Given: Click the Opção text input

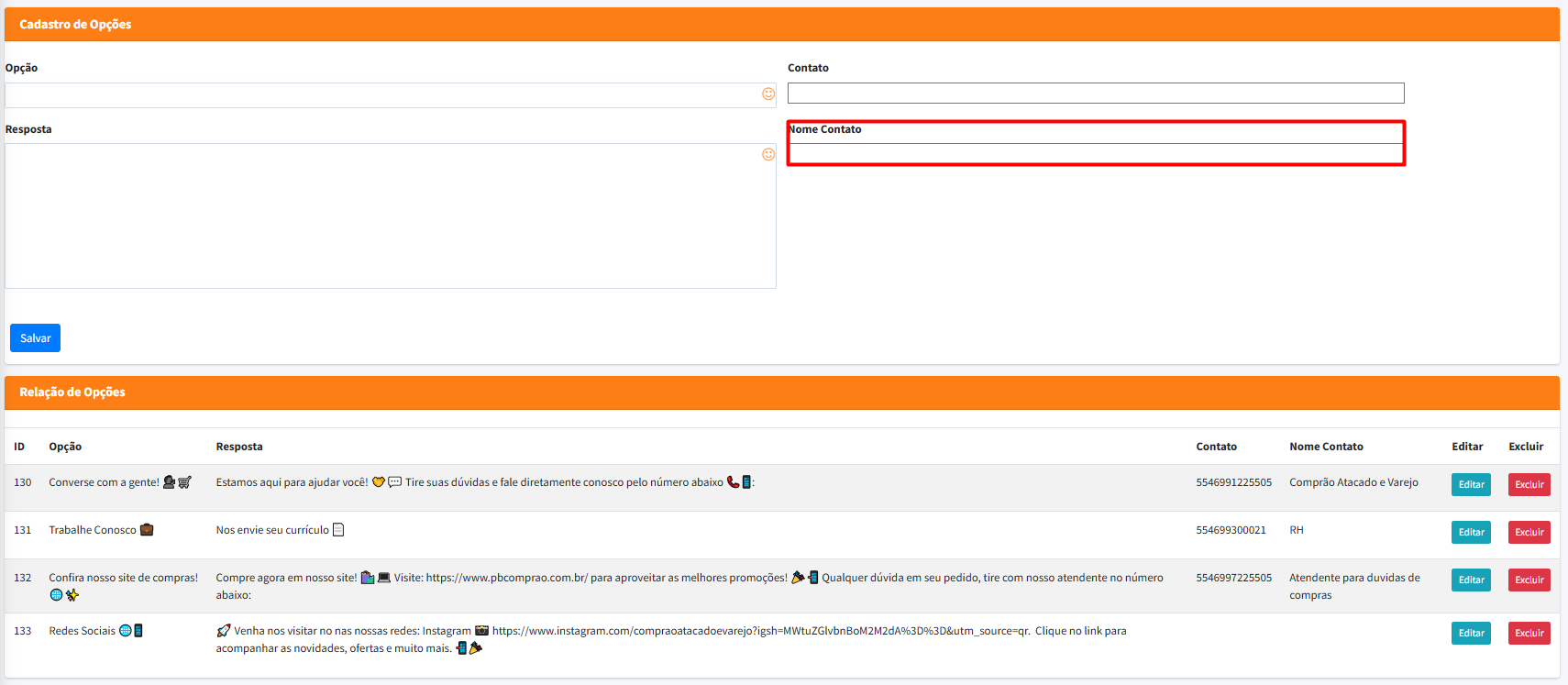Looking at the screenshot, I should [x=381, y=95].
